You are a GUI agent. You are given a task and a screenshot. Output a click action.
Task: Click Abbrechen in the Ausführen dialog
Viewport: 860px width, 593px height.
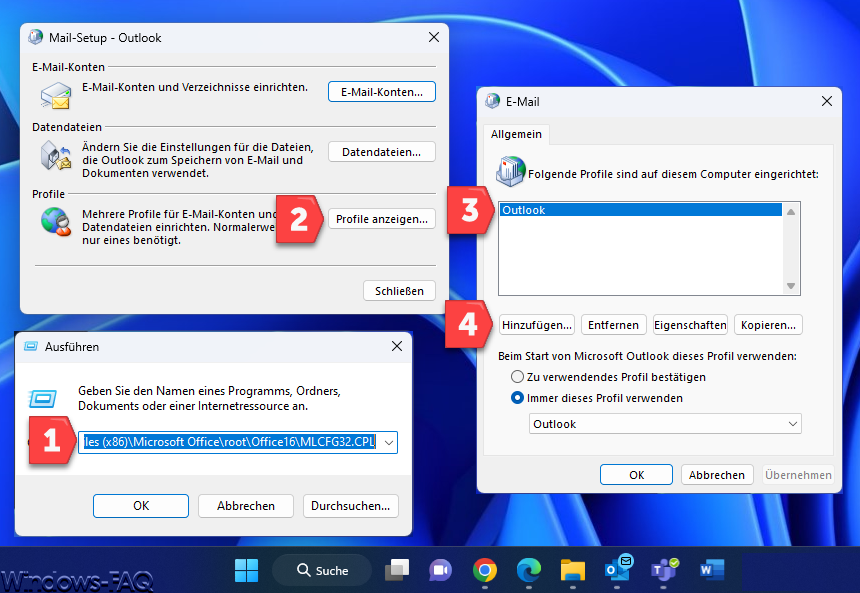(246, 505)
